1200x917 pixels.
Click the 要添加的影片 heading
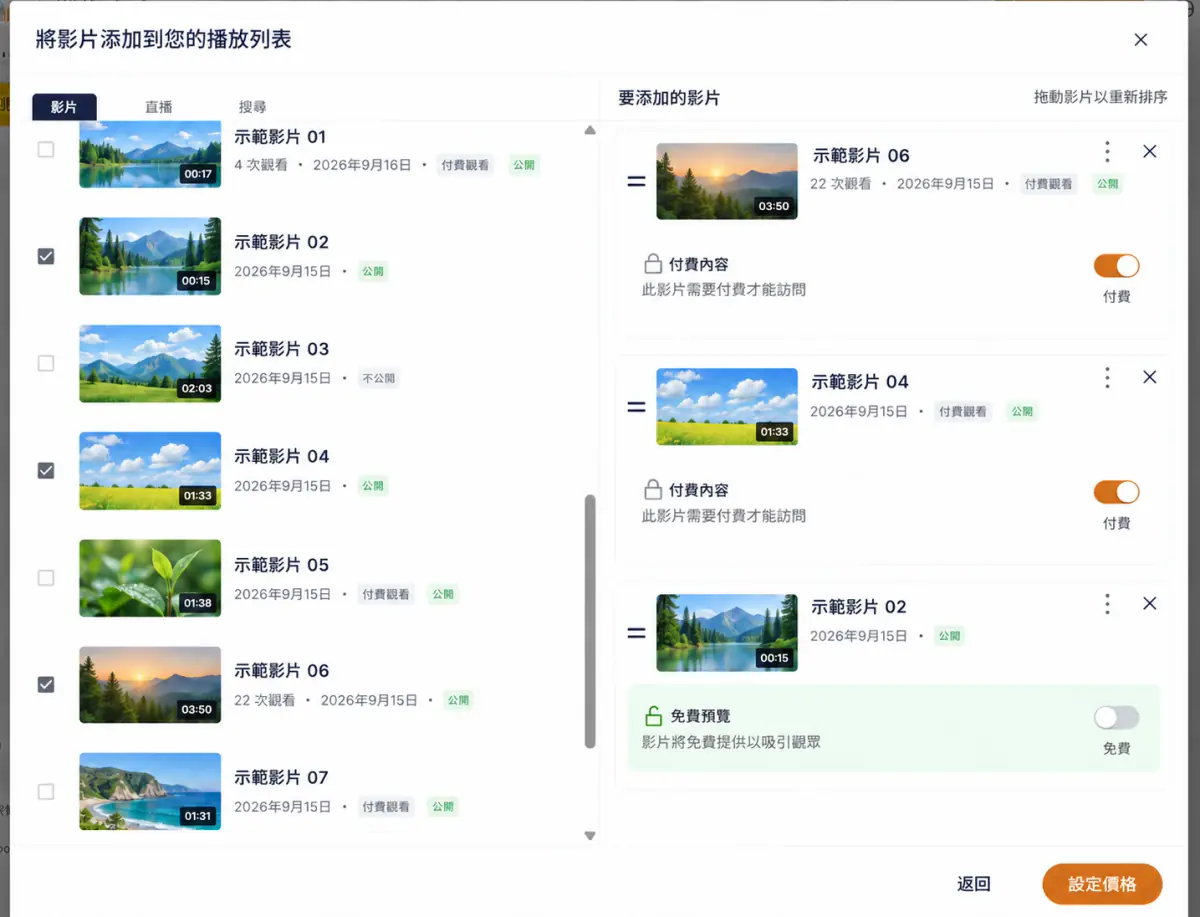669,98
